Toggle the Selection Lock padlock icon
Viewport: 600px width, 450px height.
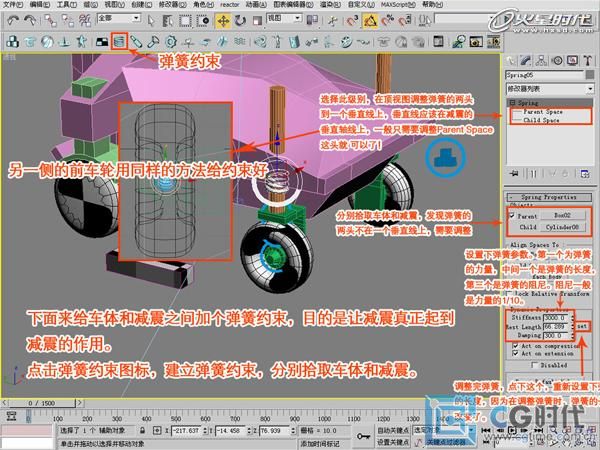tap(142, 430)
